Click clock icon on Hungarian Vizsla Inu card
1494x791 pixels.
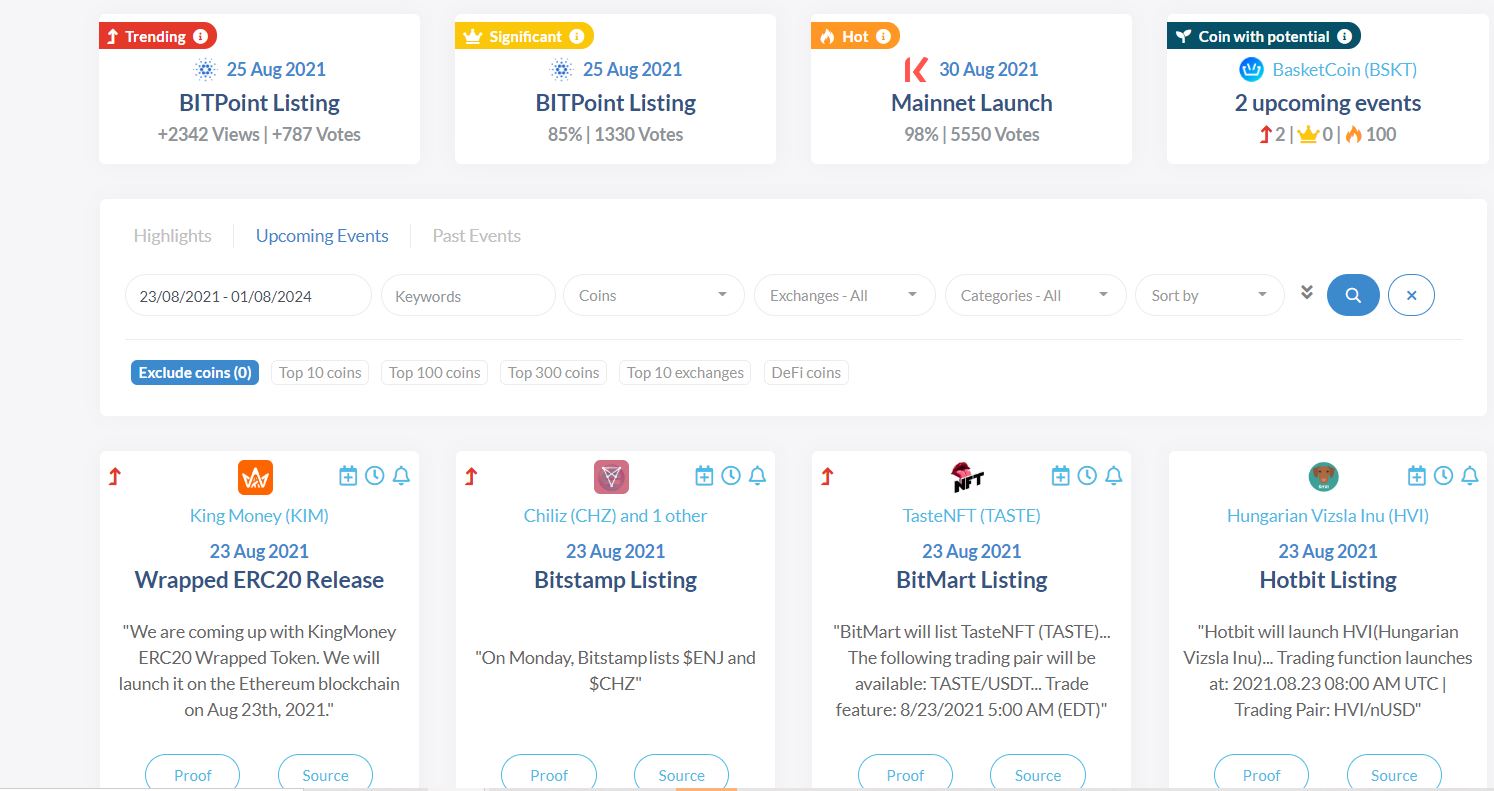(1443, 476)
